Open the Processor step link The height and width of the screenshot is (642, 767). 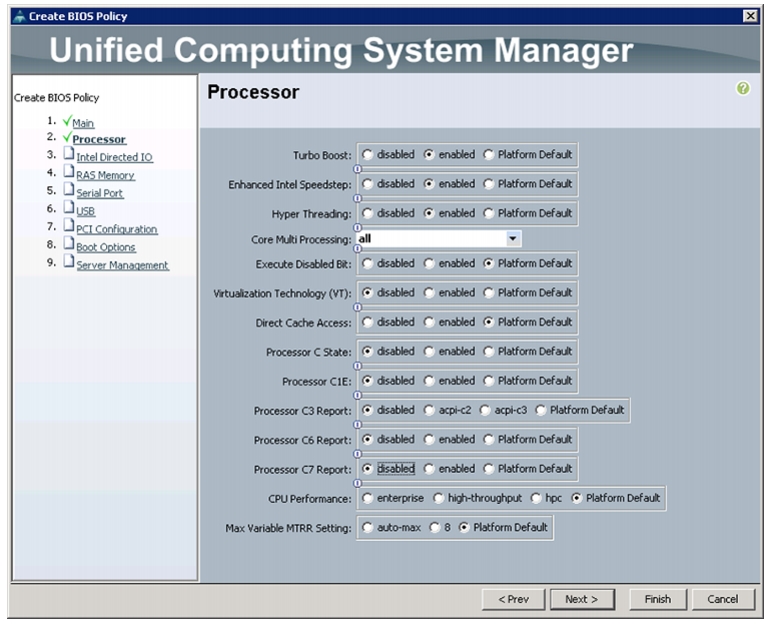pyautogui.click(x=99, y=139)
